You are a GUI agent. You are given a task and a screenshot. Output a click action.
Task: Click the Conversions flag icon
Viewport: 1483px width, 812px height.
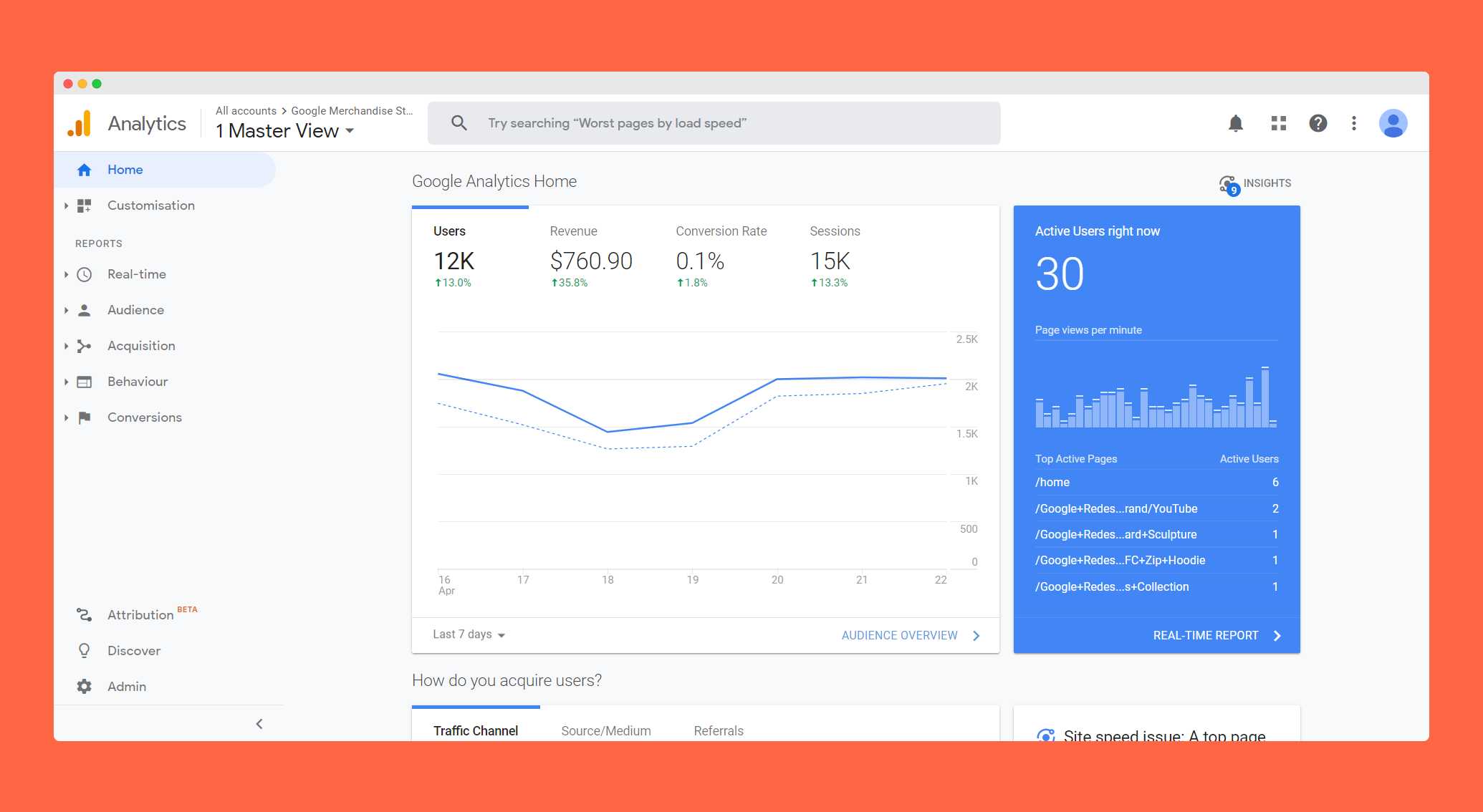tap(84, 417)
